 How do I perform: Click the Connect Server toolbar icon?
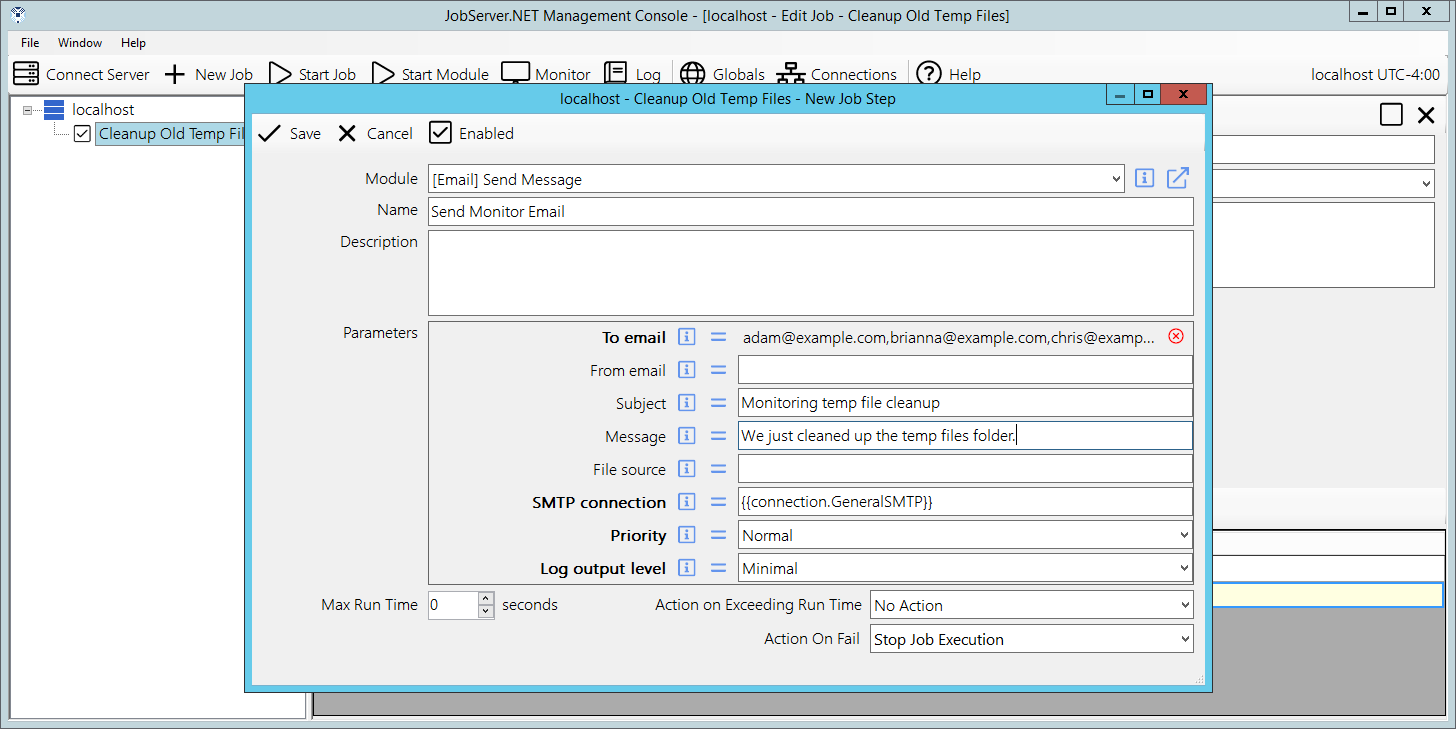tap(27, 74)
